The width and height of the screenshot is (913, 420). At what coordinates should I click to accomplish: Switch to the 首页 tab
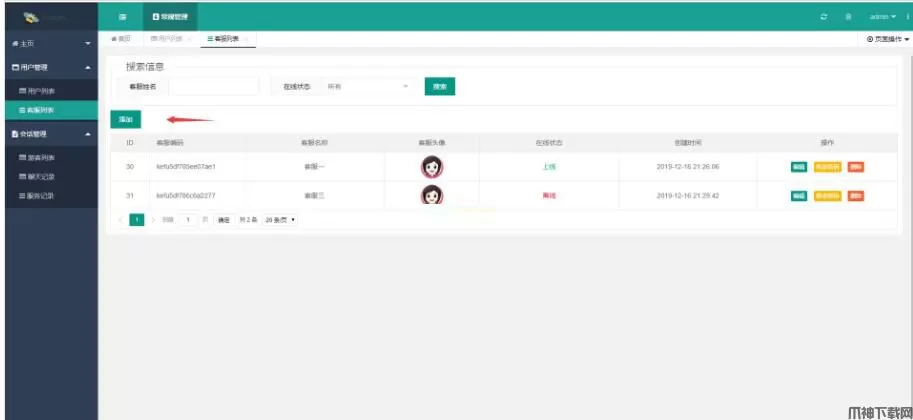tap(121, 39)
